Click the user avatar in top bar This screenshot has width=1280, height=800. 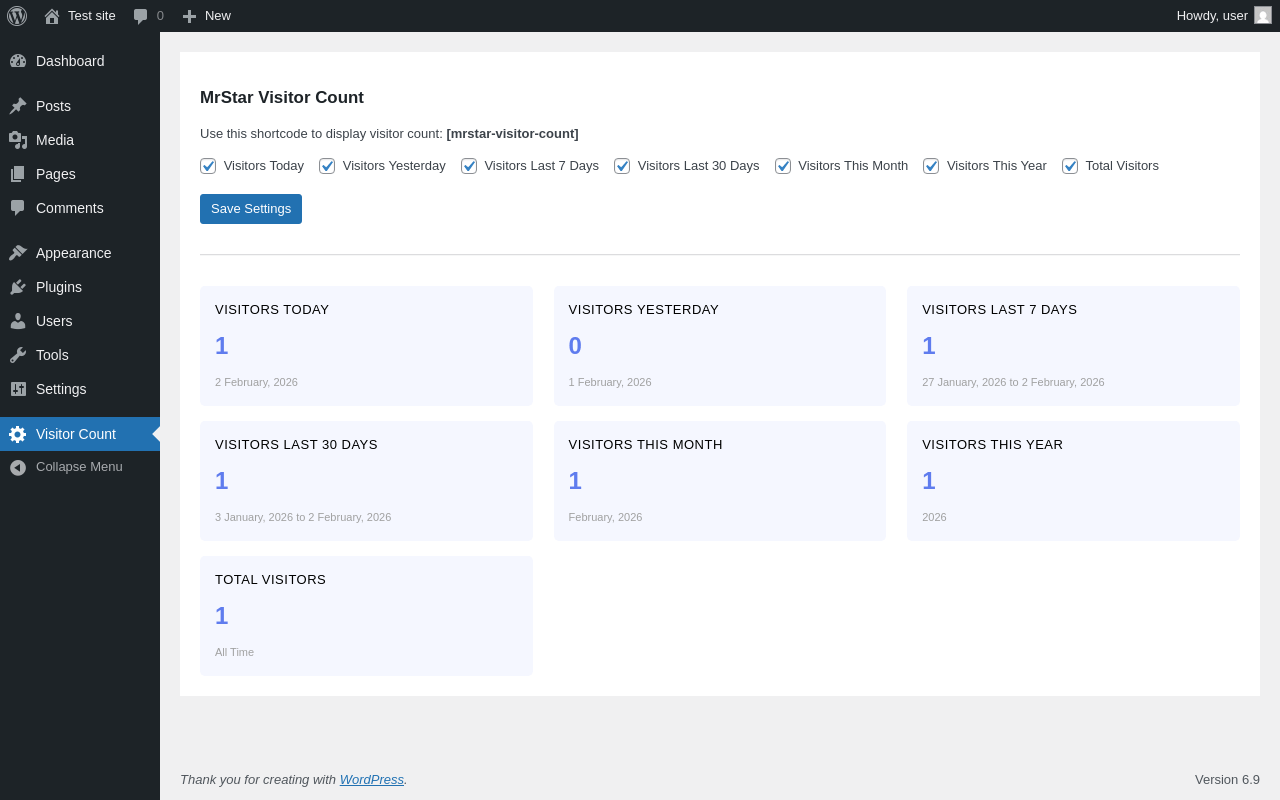tap(1263, 16)
